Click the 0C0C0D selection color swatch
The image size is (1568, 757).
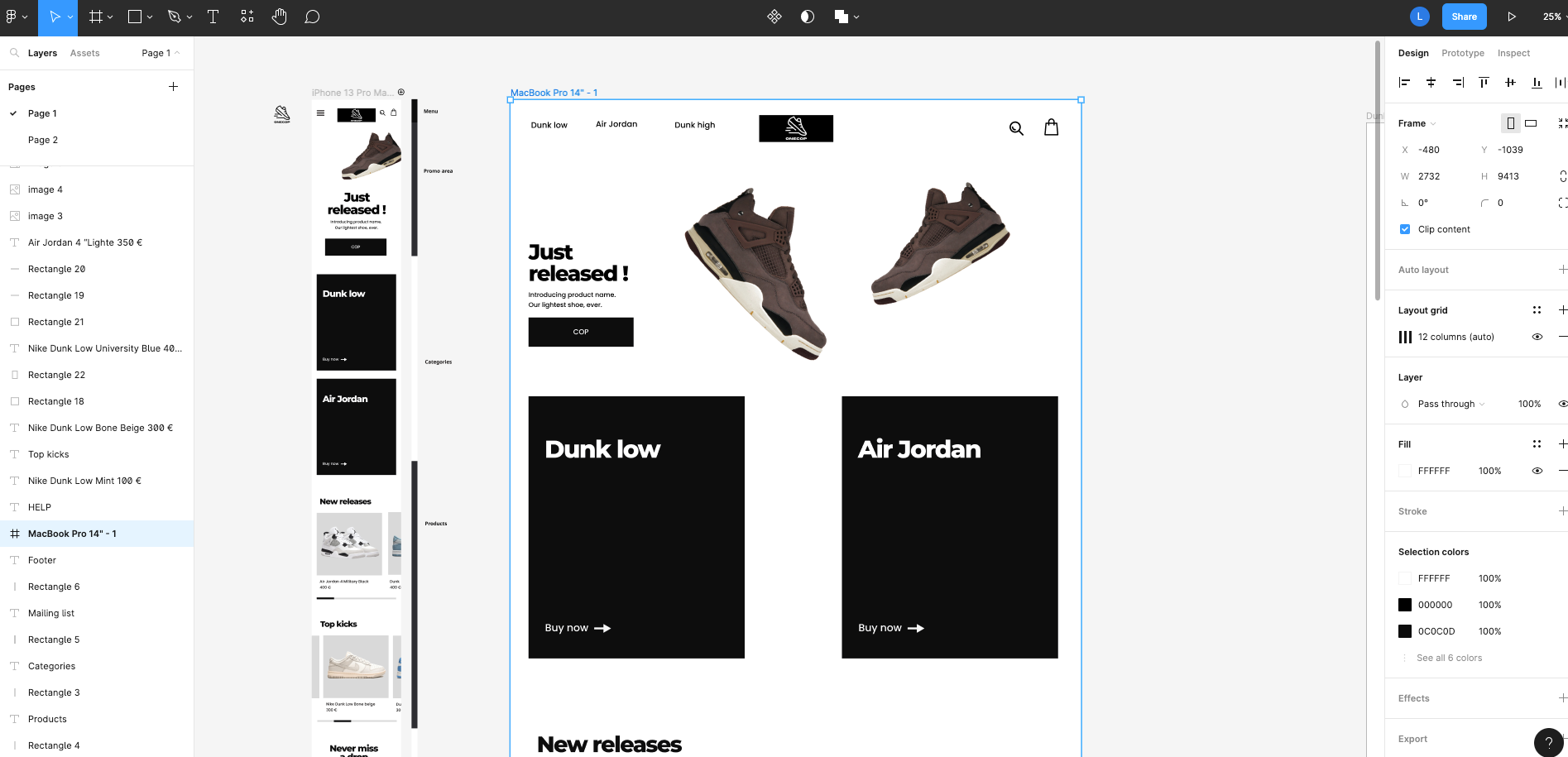[x=1405, y=631]
